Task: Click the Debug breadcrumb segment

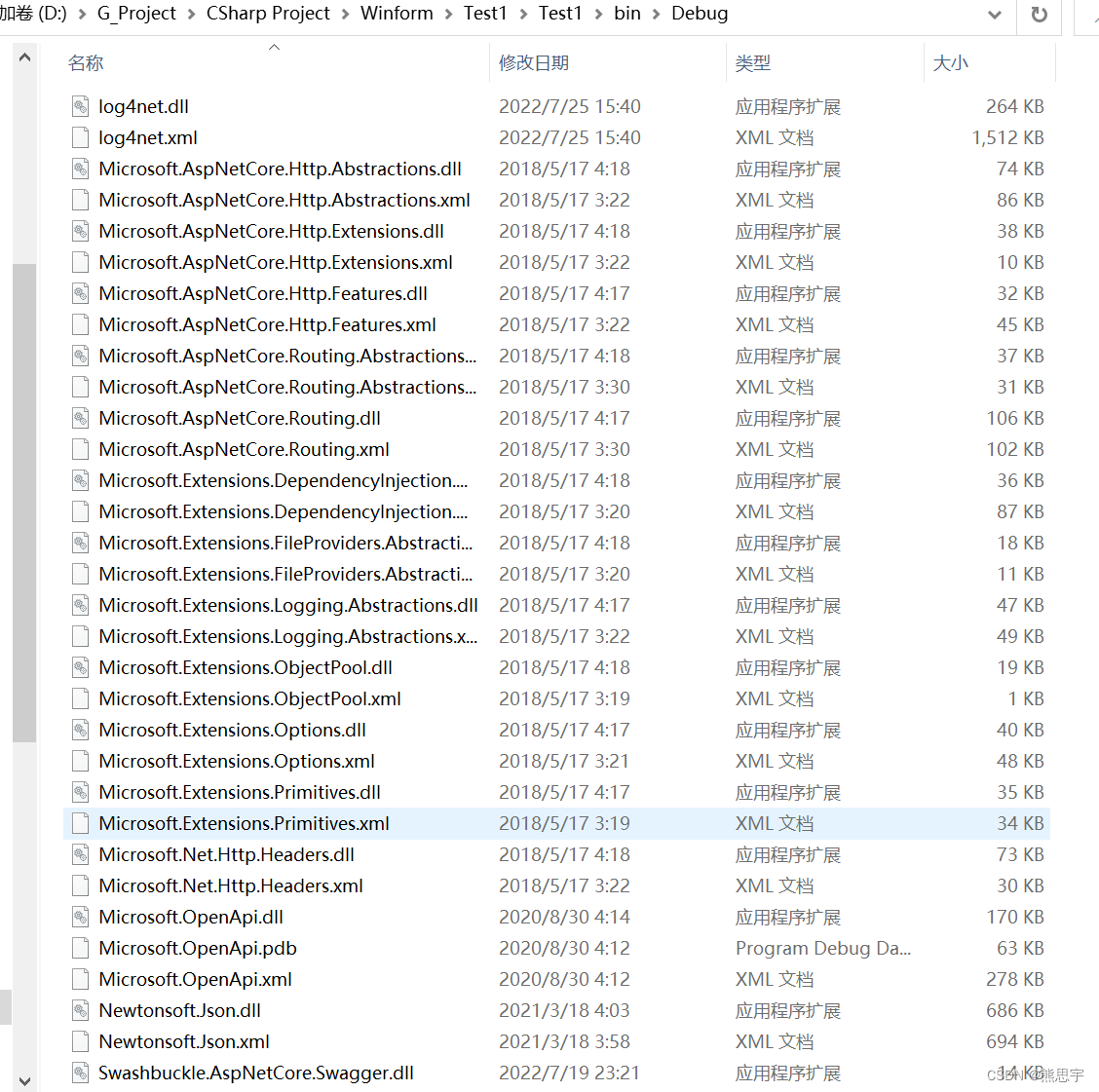Action: pos(700,14)
